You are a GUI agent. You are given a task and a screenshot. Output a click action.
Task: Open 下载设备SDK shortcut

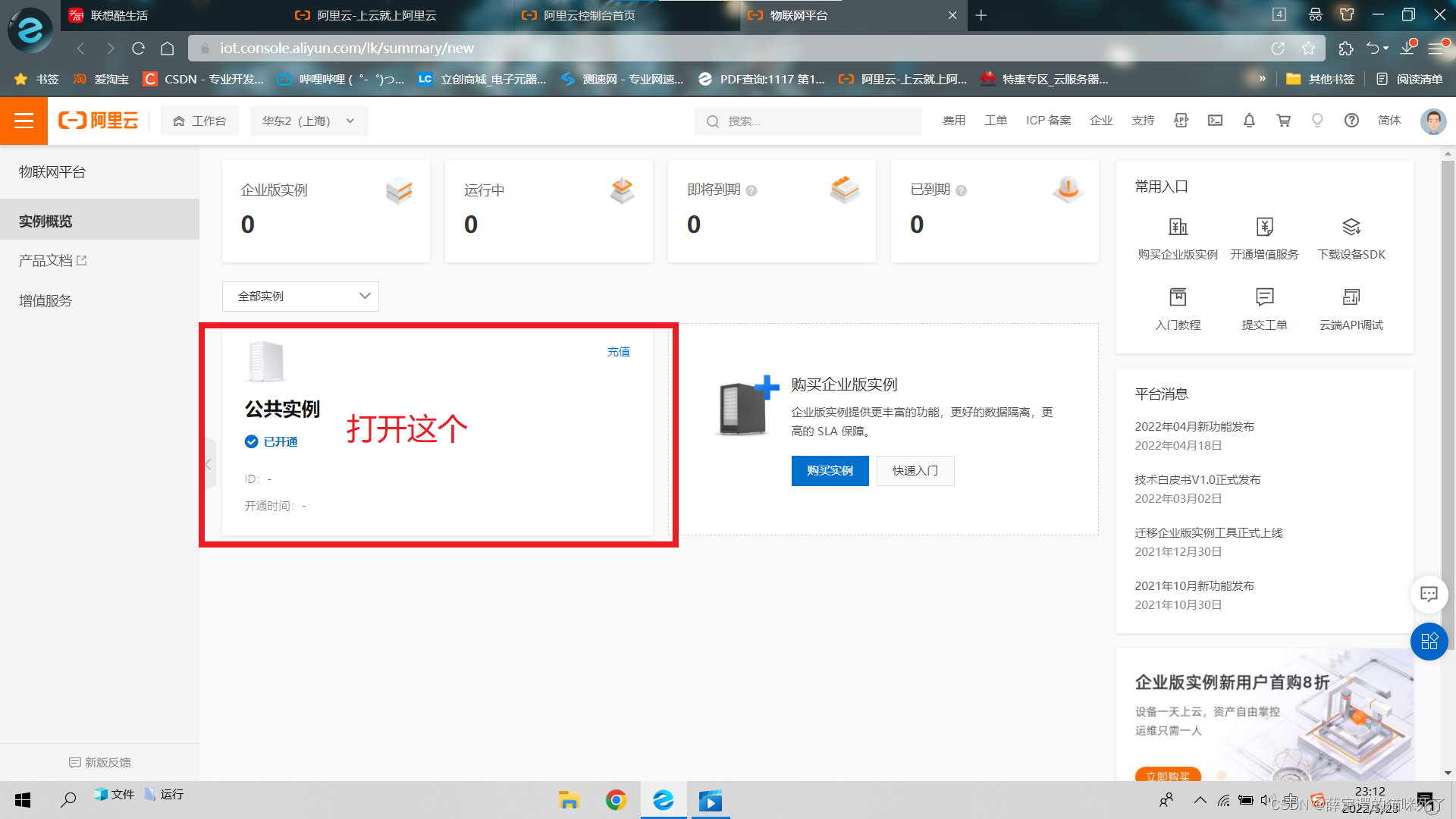pyautogui.click(x=1351, y=238)
